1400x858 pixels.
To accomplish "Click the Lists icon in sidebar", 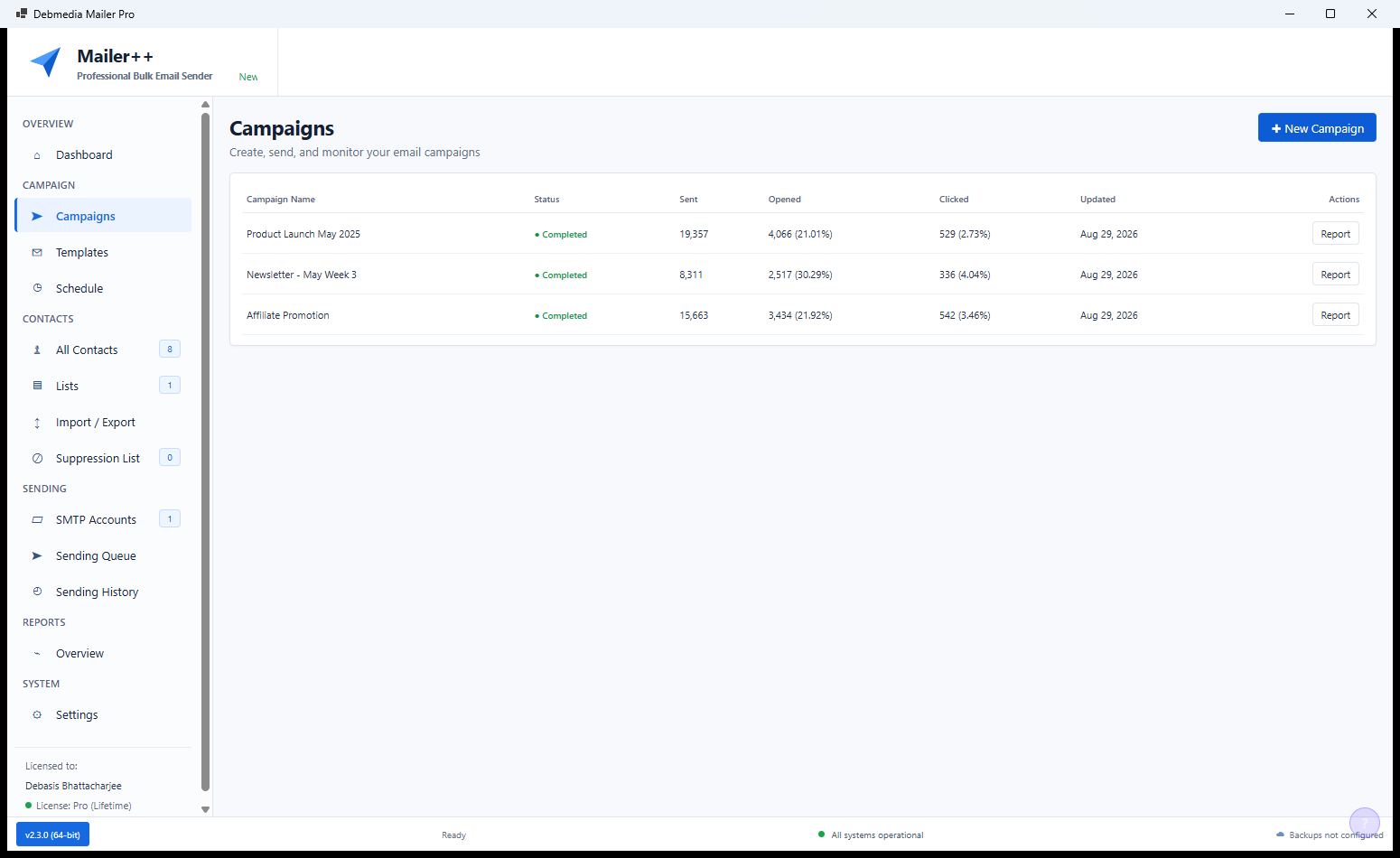I will click(x=37, y=386).
